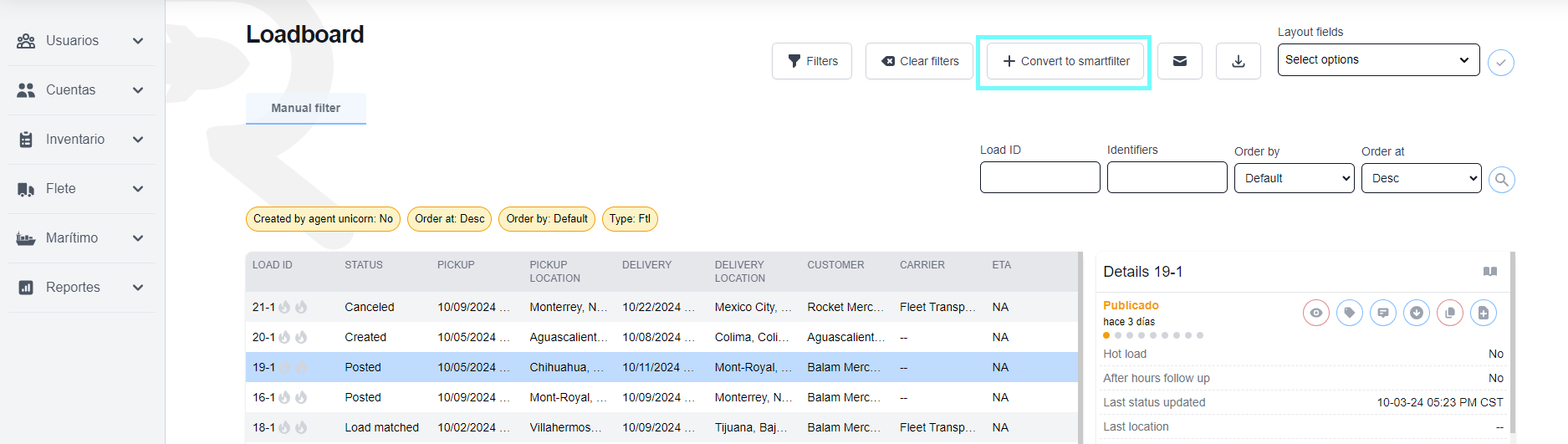
Task: Open the comment bubble icon in Details panel
Action: pos(1383,313)
